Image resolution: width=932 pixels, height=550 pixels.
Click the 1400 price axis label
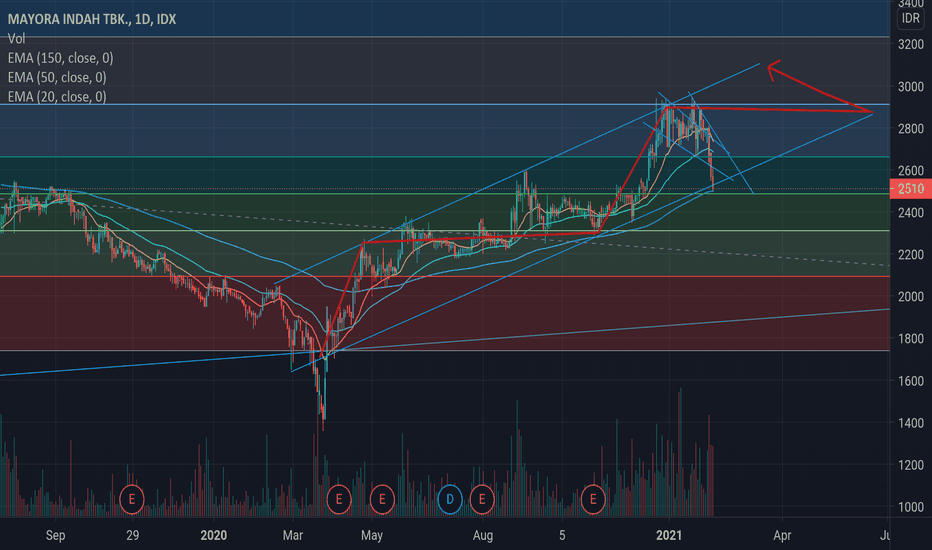pos(911,423)
